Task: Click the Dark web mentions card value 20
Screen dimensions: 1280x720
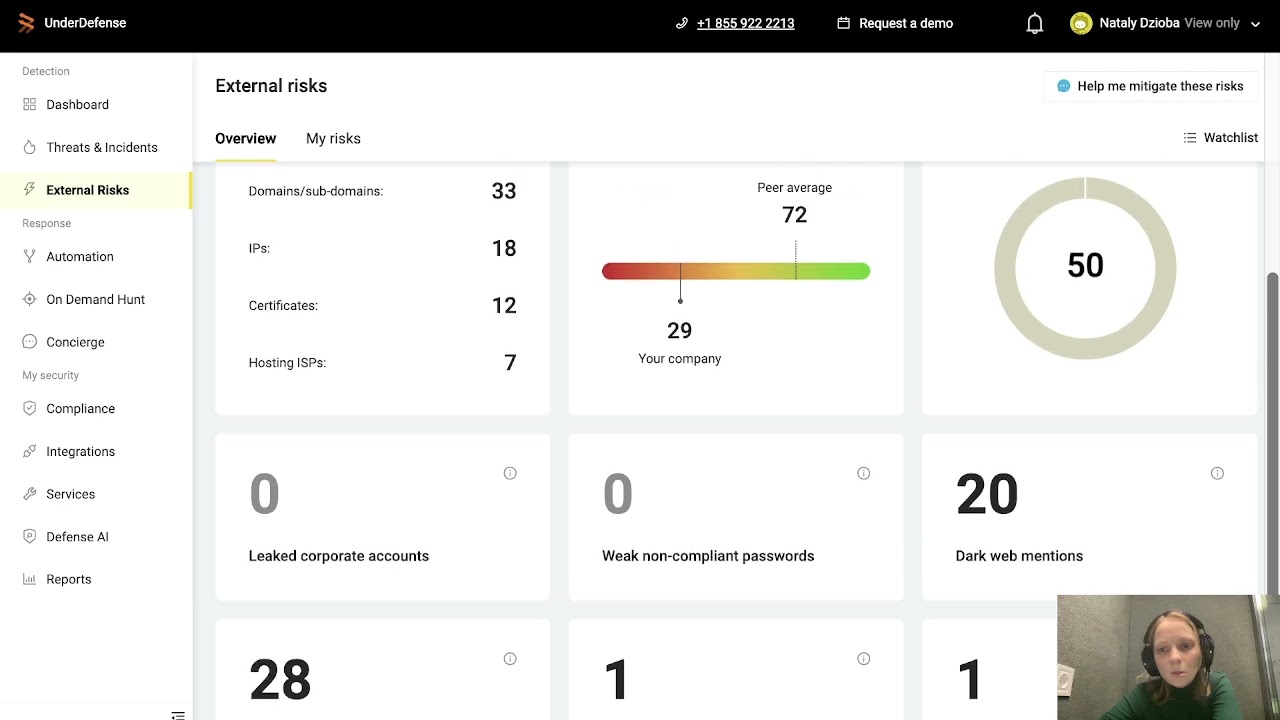Action: click(987, 494)
